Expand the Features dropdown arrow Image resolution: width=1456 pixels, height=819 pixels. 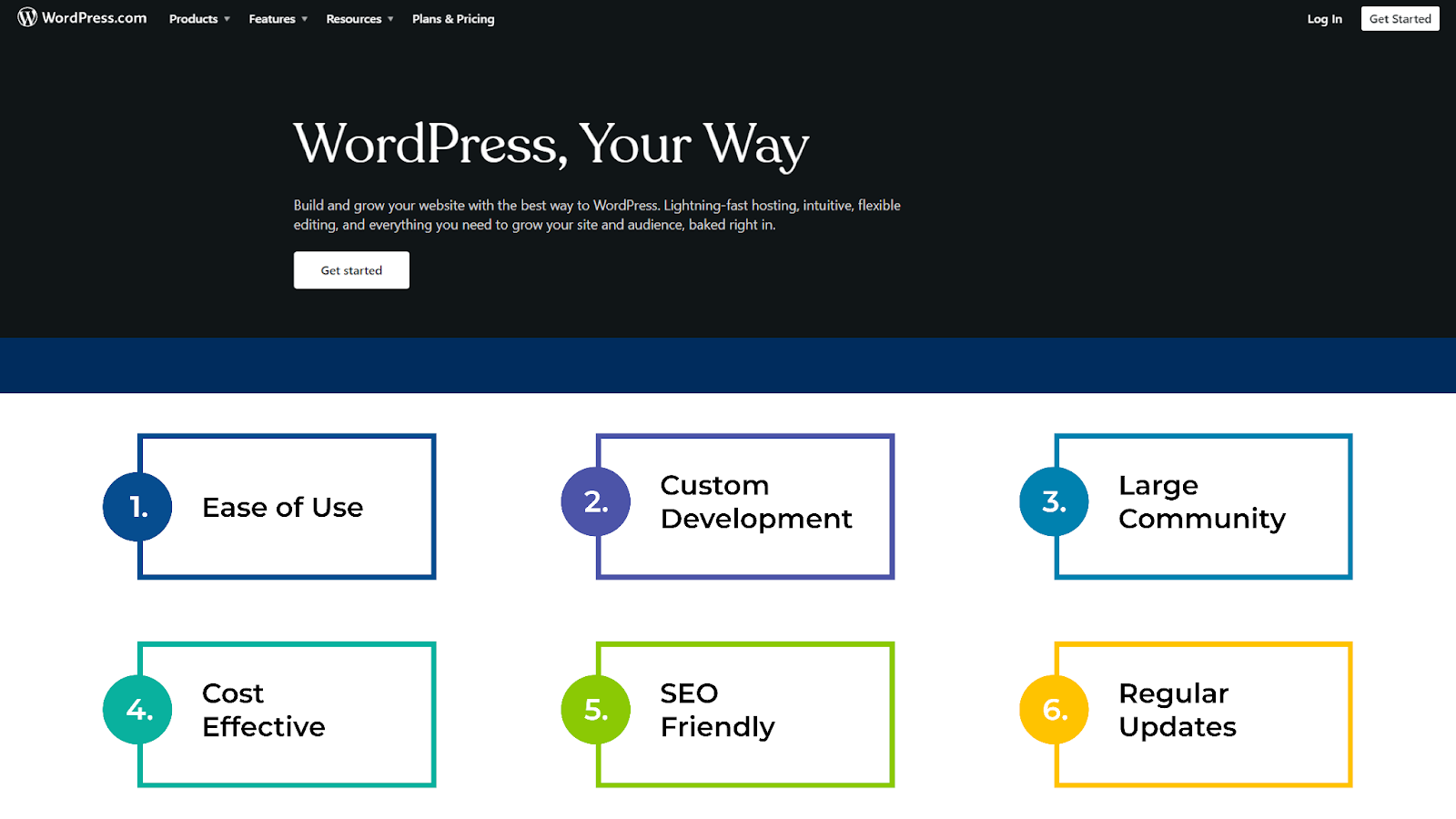click(x=305, y=19)
